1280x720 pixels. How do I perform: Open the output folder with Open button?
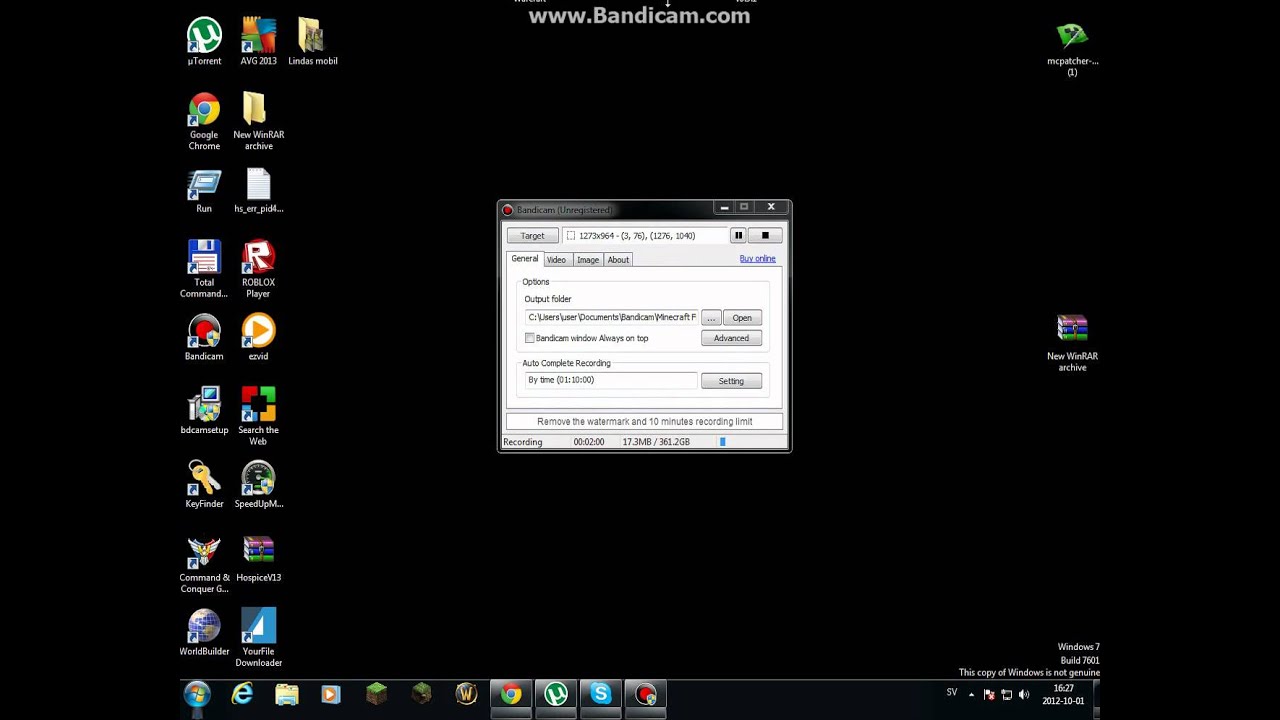point(742,318)
